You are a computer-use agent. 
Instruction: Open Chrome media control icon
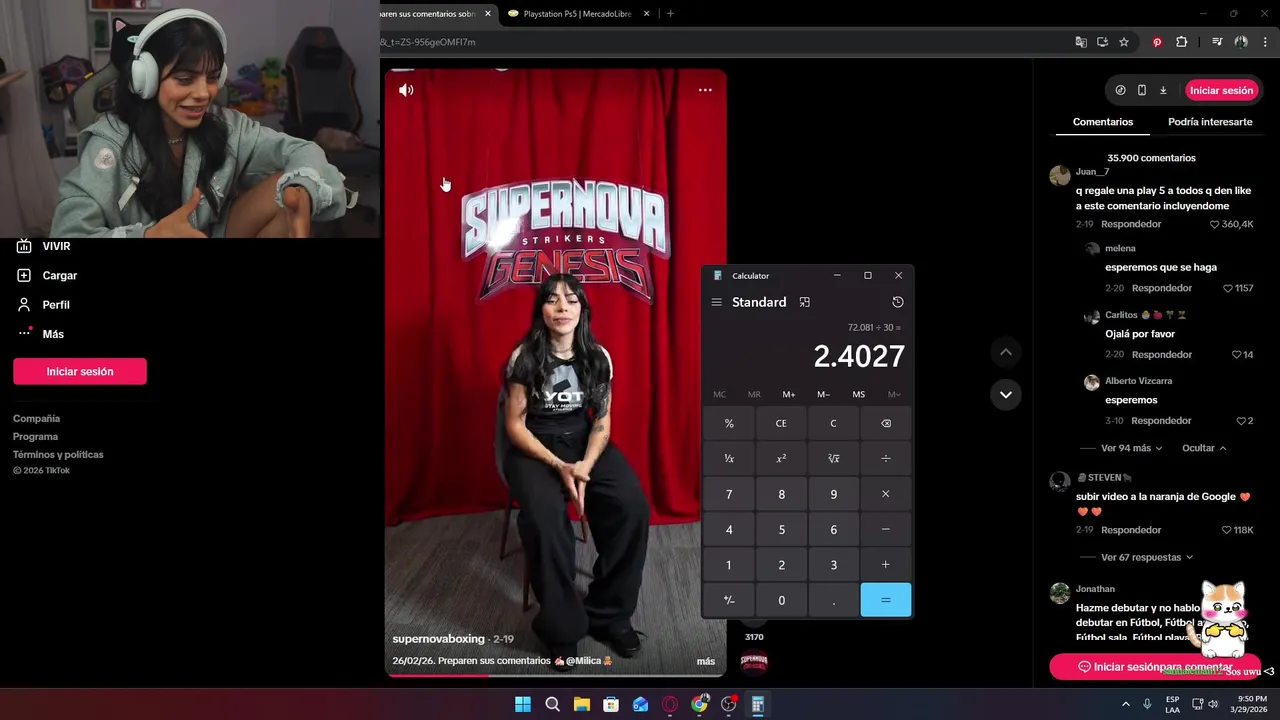[1217, 42]
